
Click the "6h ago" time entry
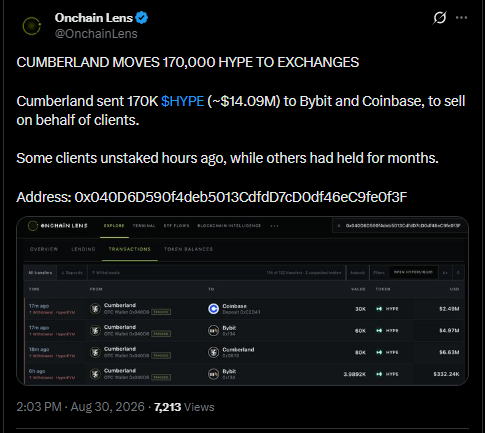coord(37,371)
